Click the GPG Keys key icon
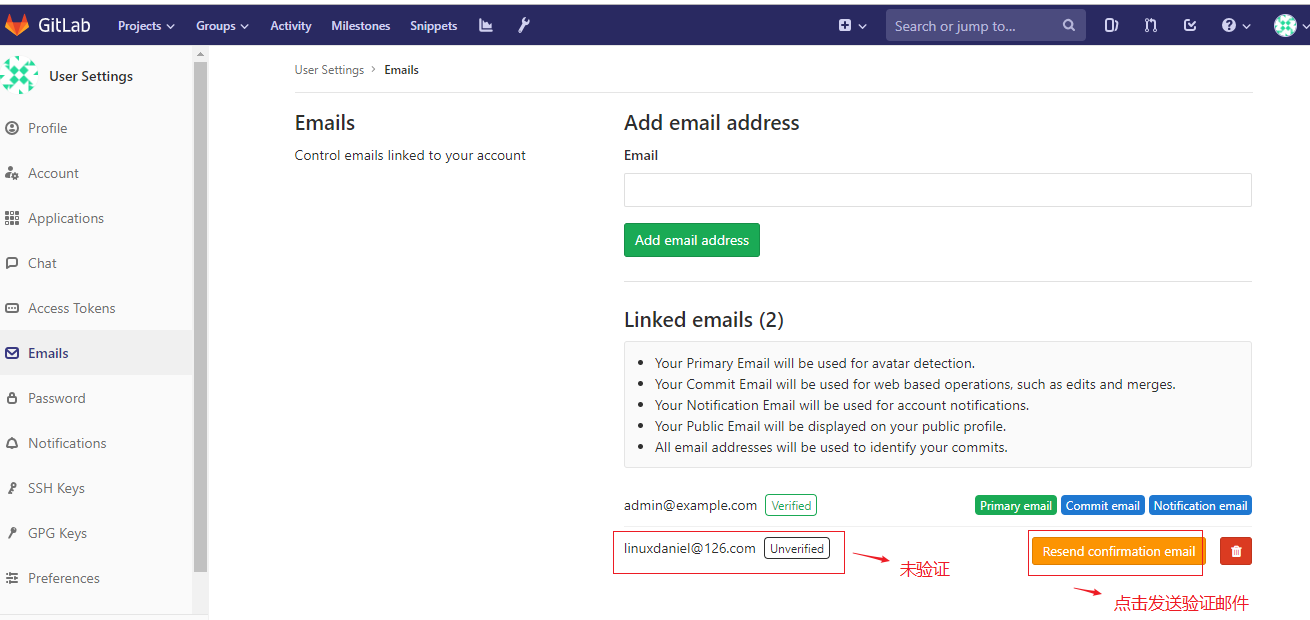The image size is (1310, 620). click(12, 533)
